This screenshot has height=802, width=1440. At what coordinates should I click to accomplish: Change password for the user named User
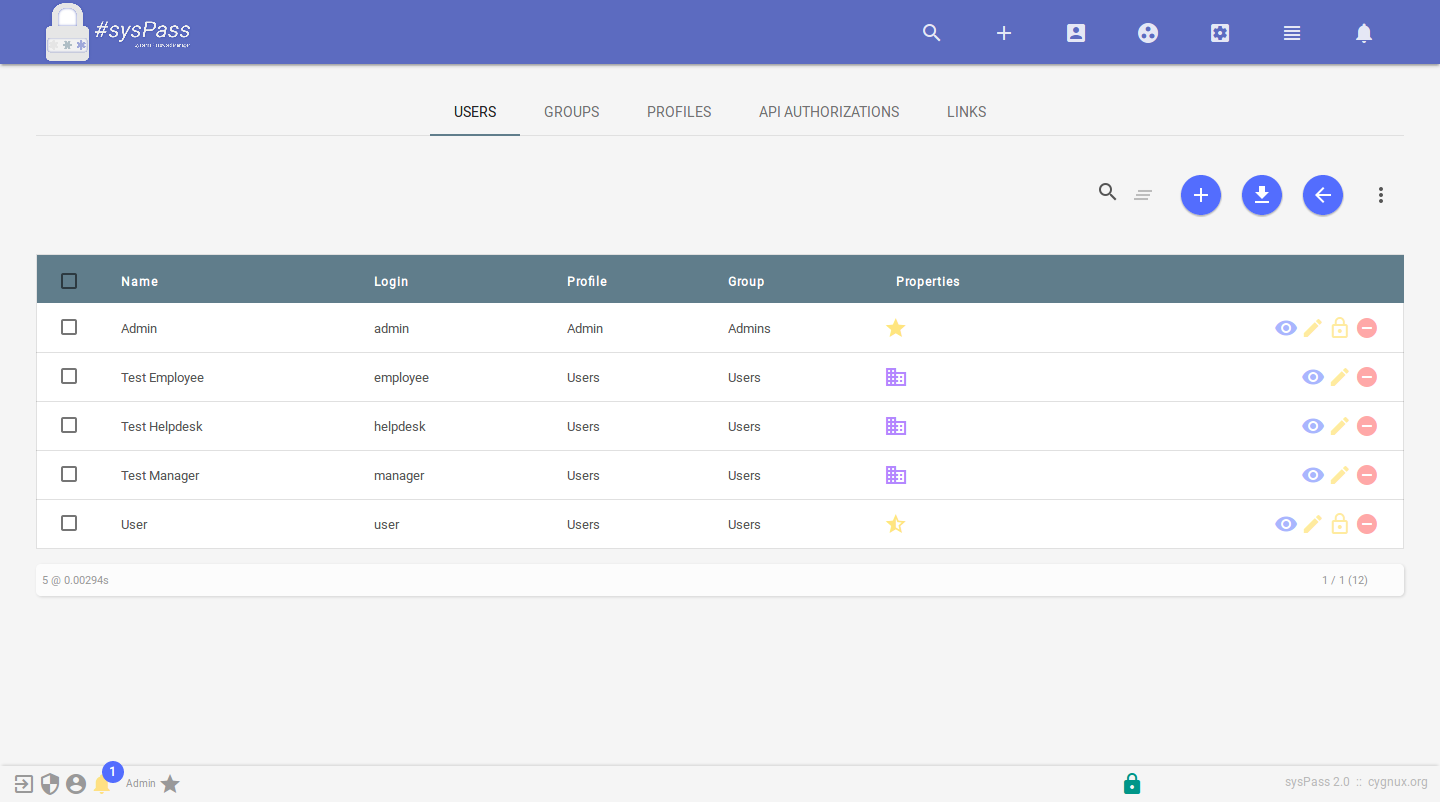click(1340, 524)
